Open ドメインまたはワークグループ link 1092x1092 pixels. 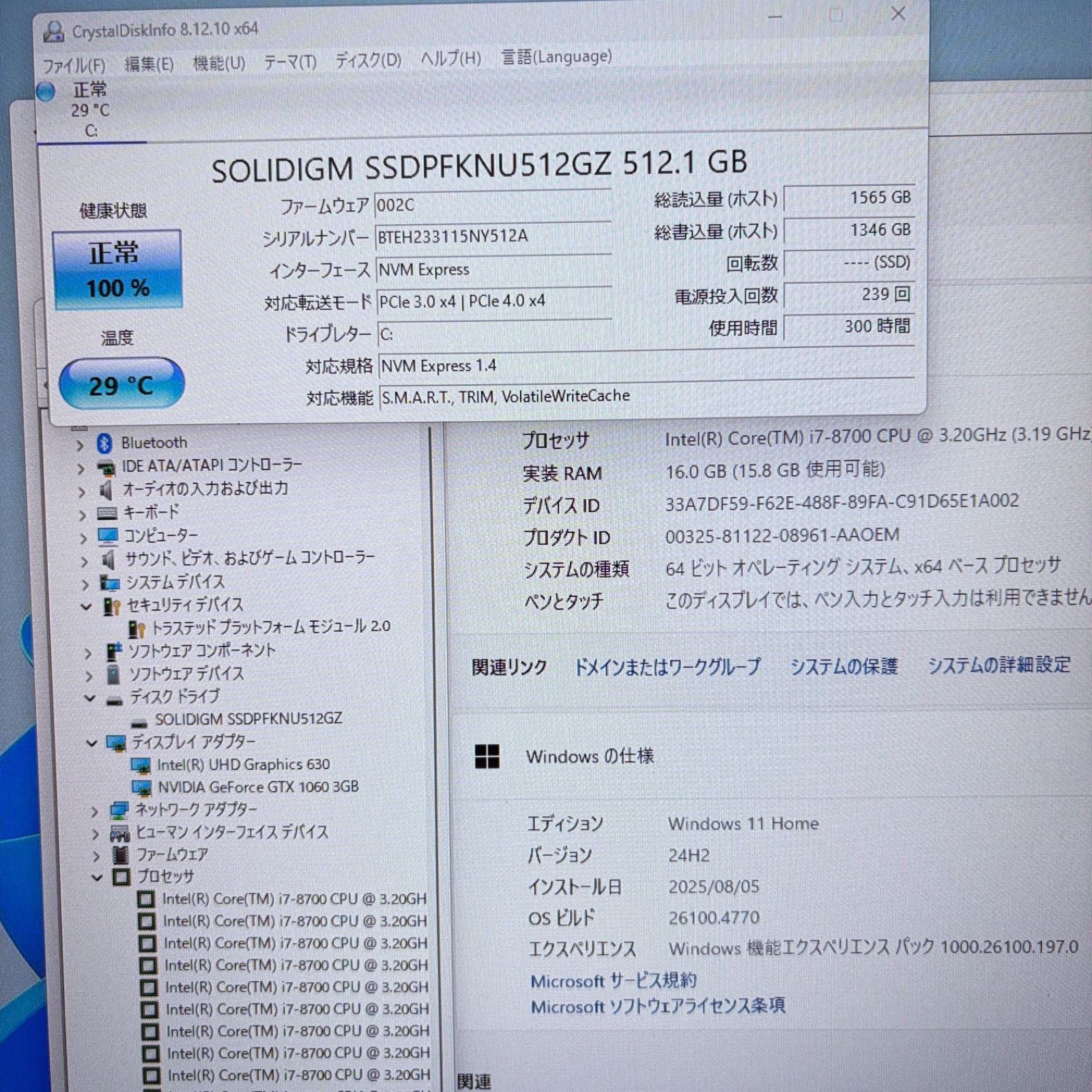coord(668,667)
